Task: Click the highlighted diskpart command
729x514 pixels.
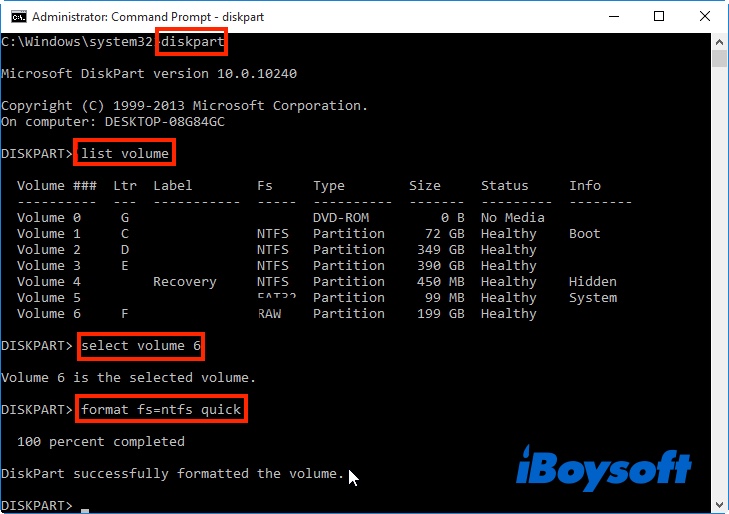Action: (x=191, y=42)
